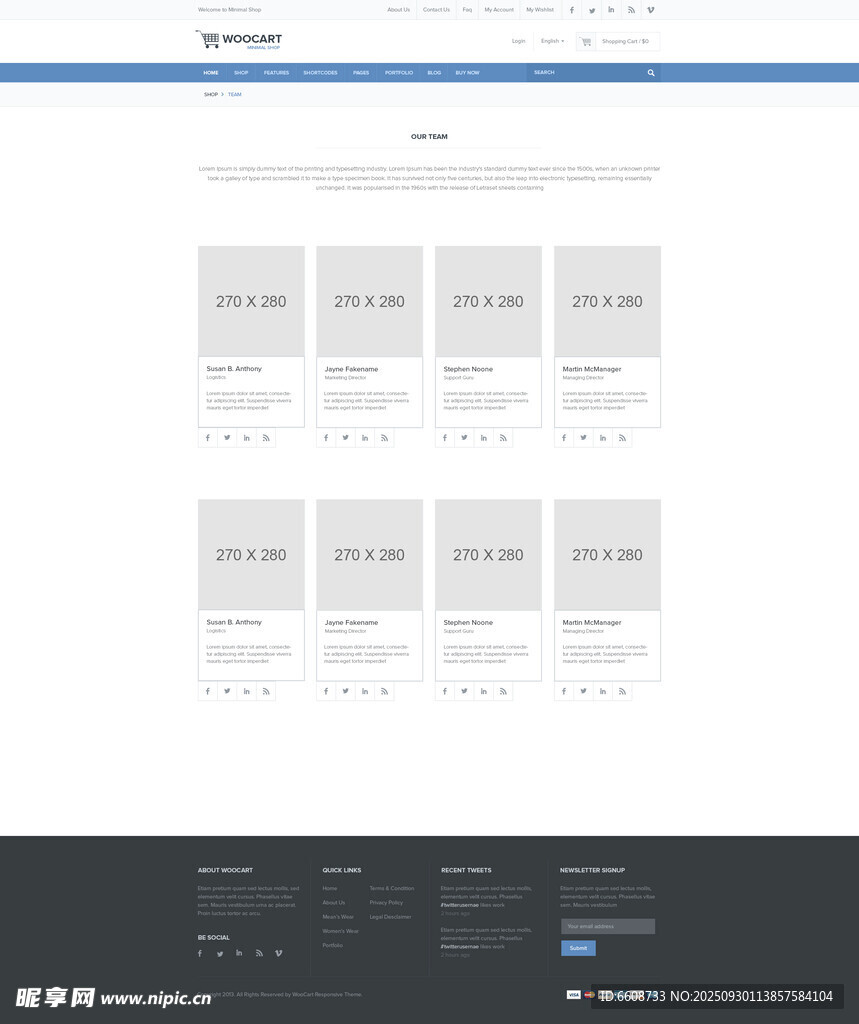Click Facebook icon in top header bar
Image resolution: width=859 pixels, height=1024 pixels.
pyautogui.click(x=572, y=10)
